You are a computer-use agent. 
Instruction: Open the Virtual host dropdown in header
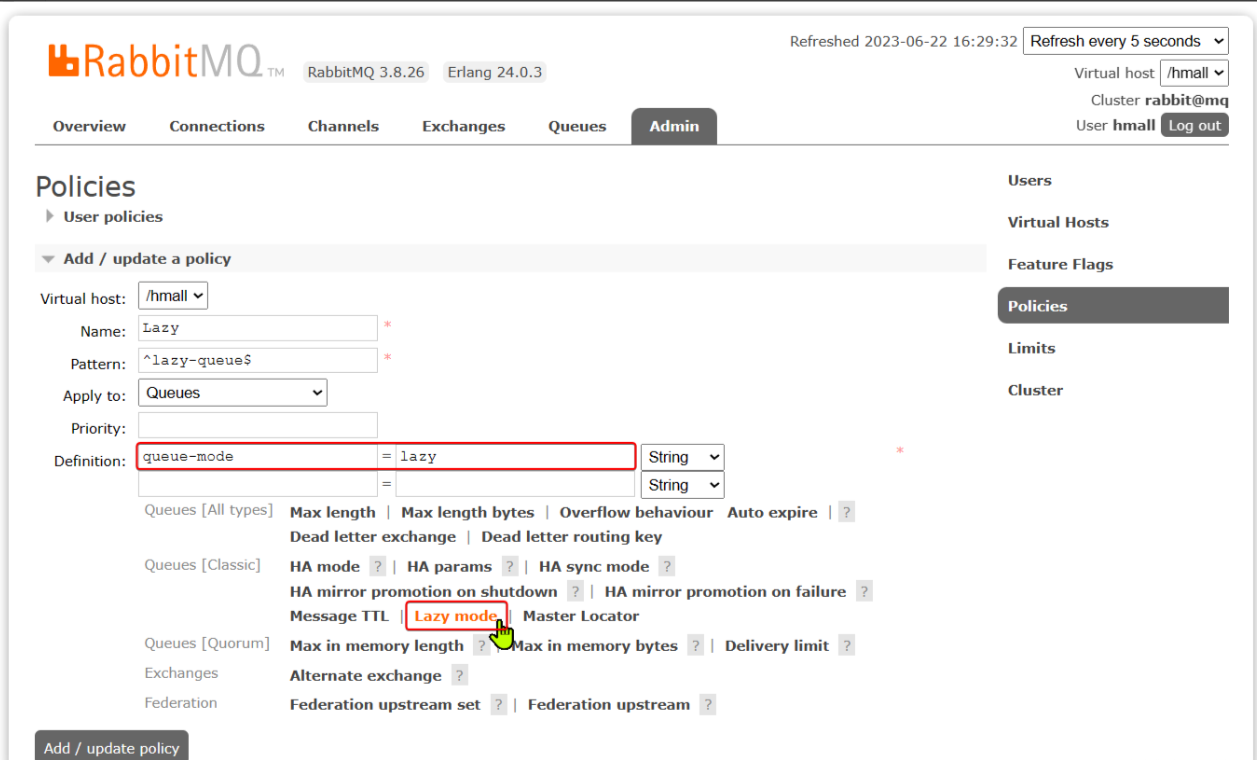[x=1194, y=73]
